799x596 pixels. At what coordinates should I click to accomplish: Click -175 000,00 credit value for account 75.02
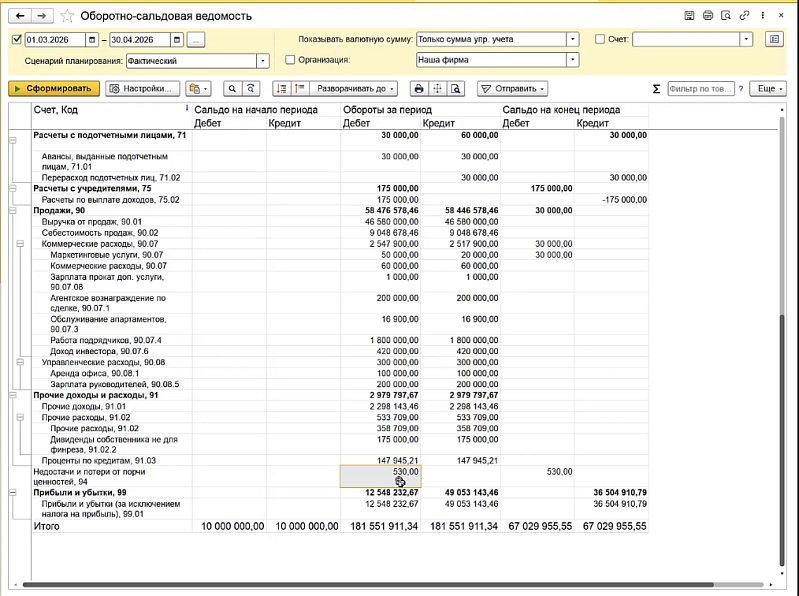coord(624,200)
